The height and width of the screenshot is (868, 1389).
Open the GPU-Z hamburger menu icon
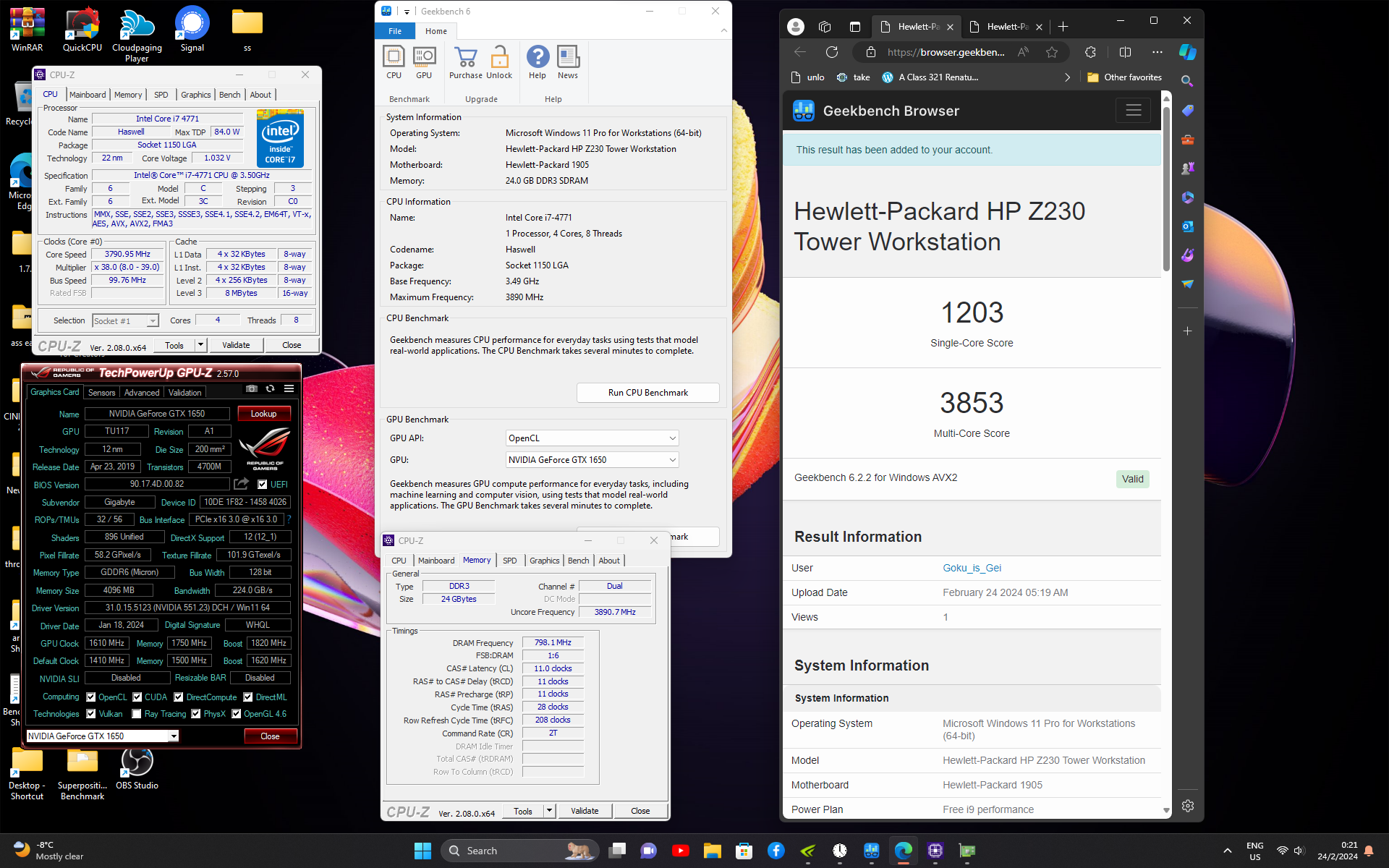pyautogui.click(x=289, y=388)
